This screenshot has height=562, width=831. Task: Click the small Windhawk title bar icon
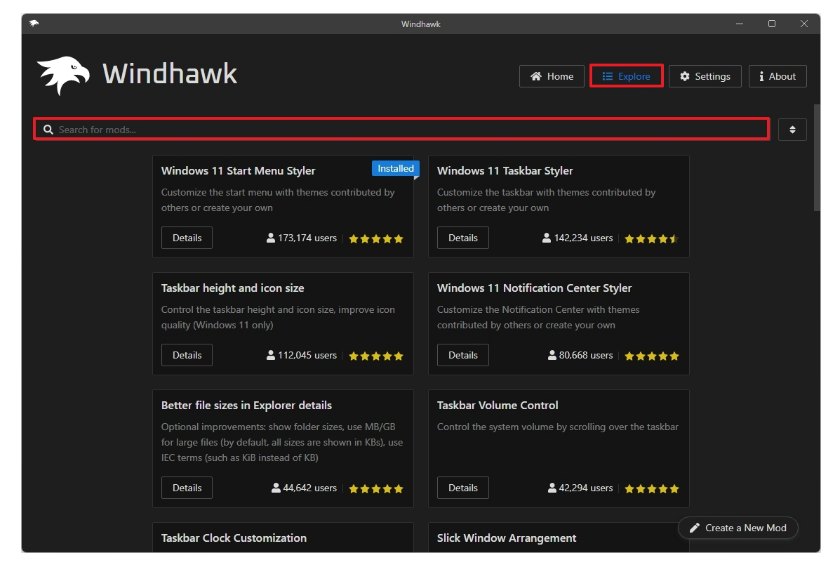[x=34, y=23]
